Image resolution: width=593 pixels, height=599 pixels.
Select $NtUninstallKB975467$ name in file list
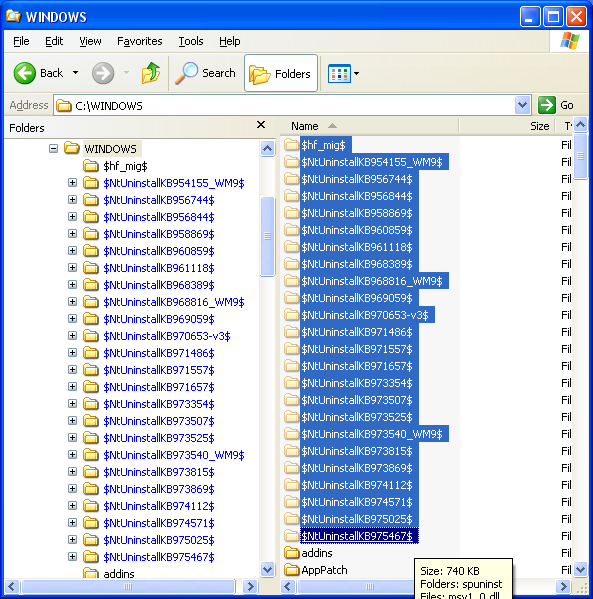coord(357,536)
